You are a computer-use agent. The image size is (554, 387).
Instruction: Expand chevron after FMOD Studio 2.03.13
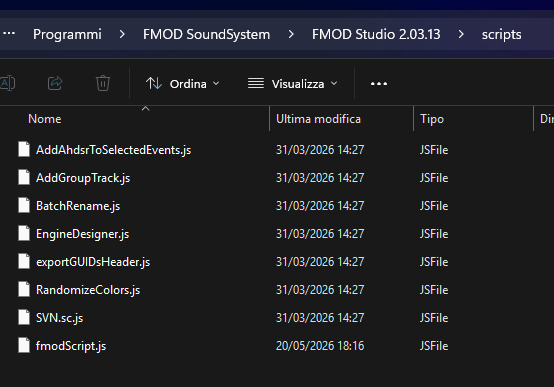461,34
